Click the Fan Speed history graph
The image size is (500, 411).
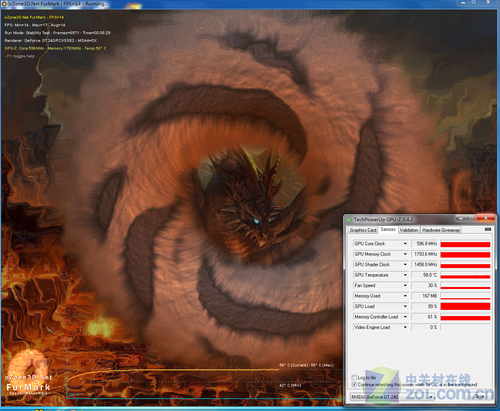coord(465,286)
